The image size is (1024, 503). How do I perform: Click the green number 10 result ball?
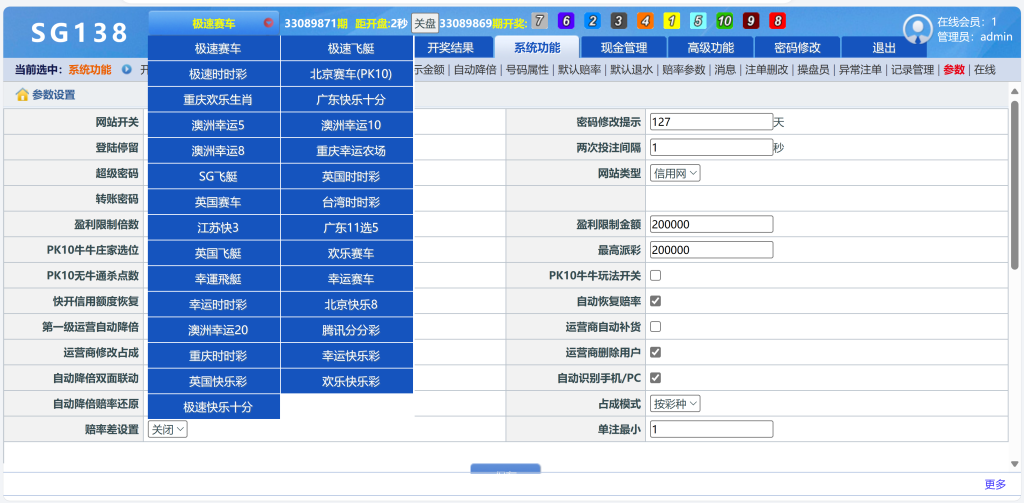[724, 21]
